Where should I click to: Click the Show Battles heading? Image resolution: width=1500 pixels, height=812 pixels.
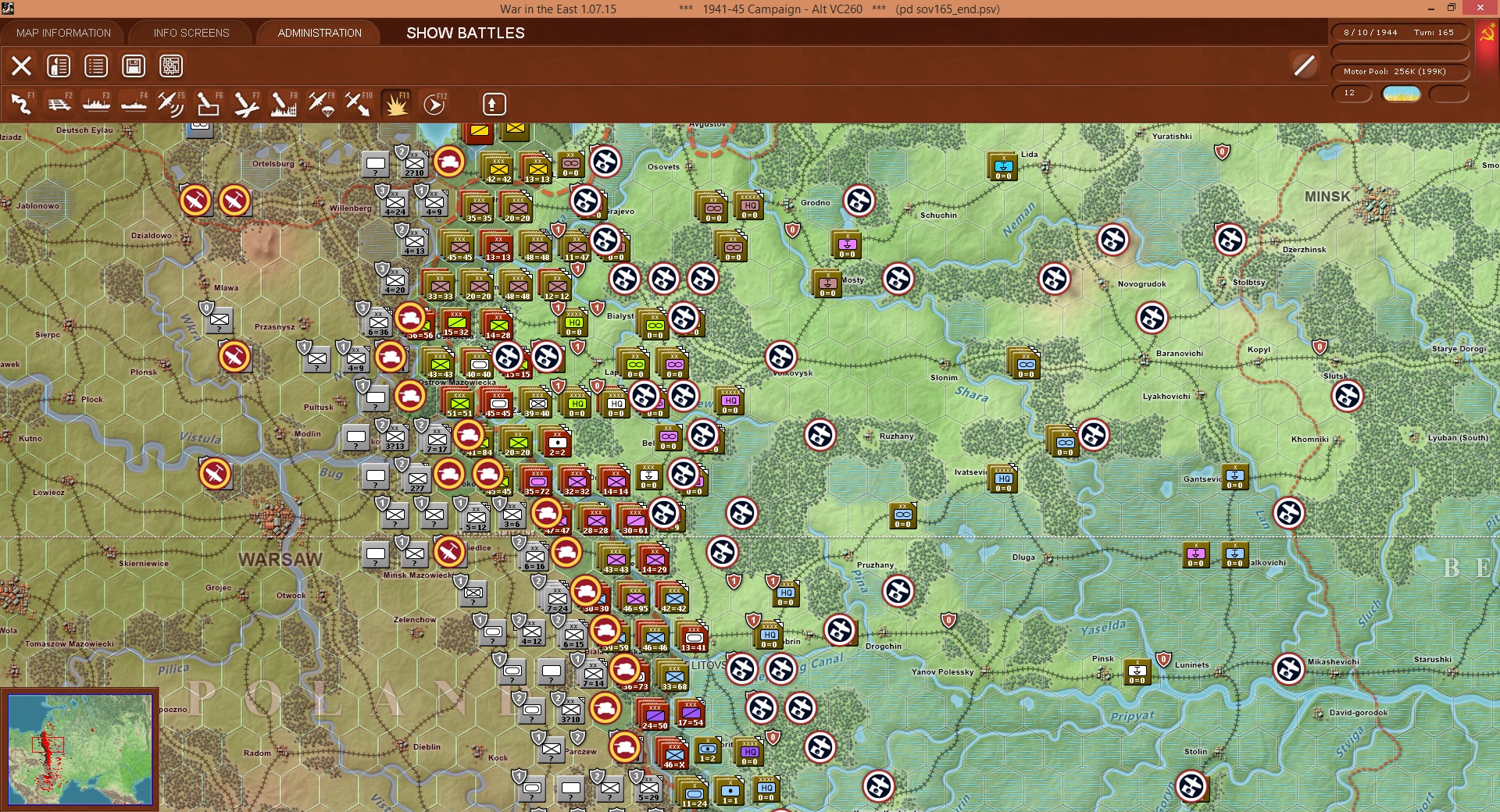[466, 33]
